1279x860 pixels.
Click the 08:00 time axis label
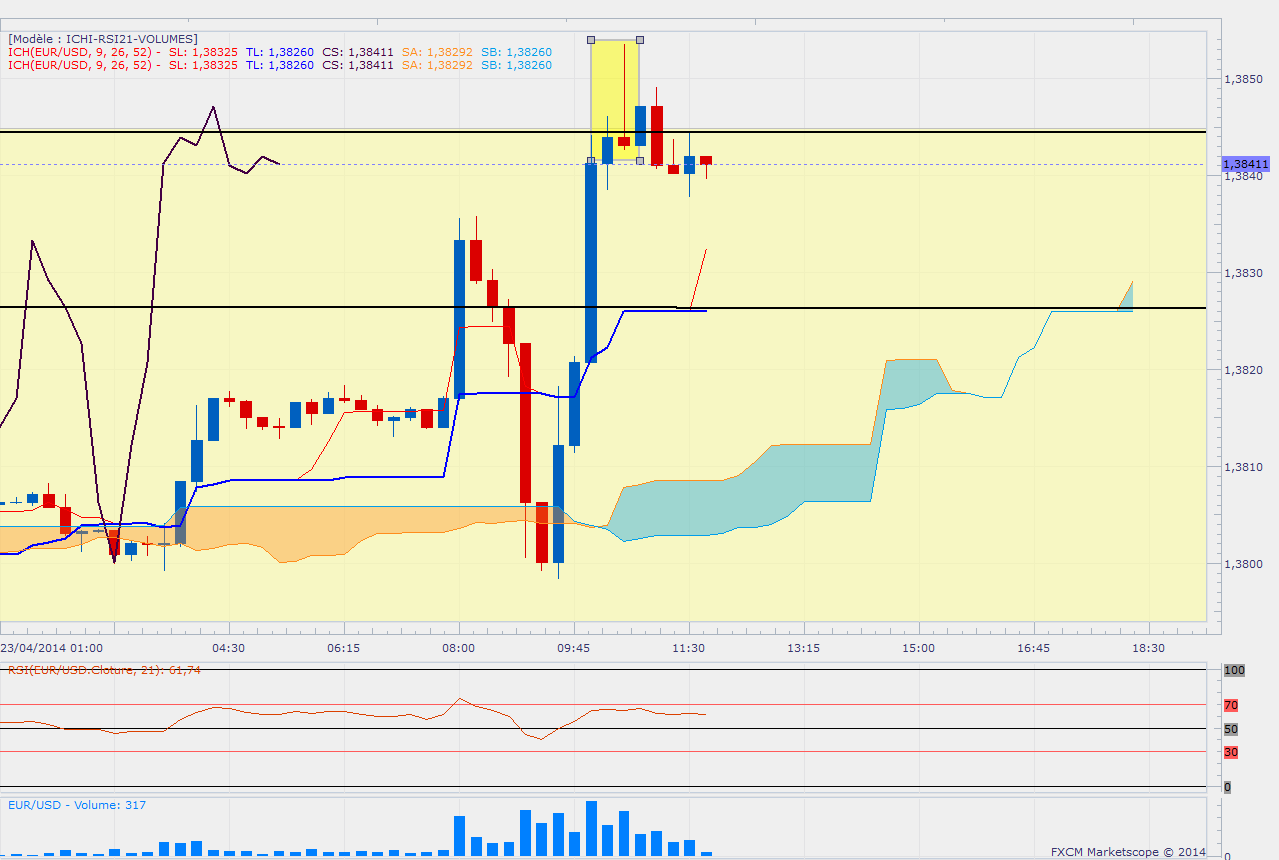click(x=459, y=648)
